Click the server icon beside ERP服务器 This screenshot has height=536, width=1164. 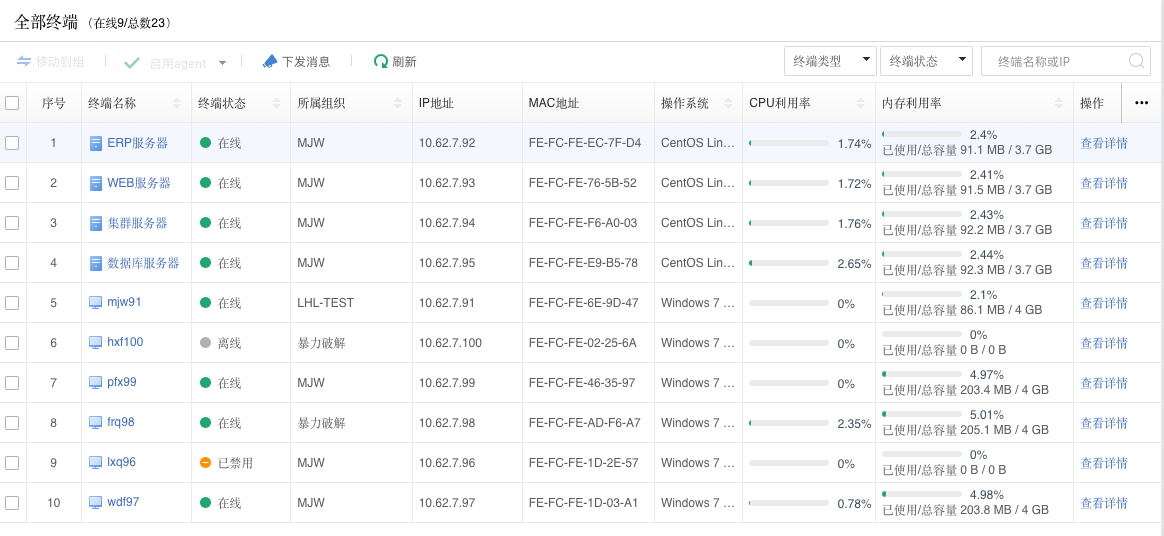tap(96, 143)
